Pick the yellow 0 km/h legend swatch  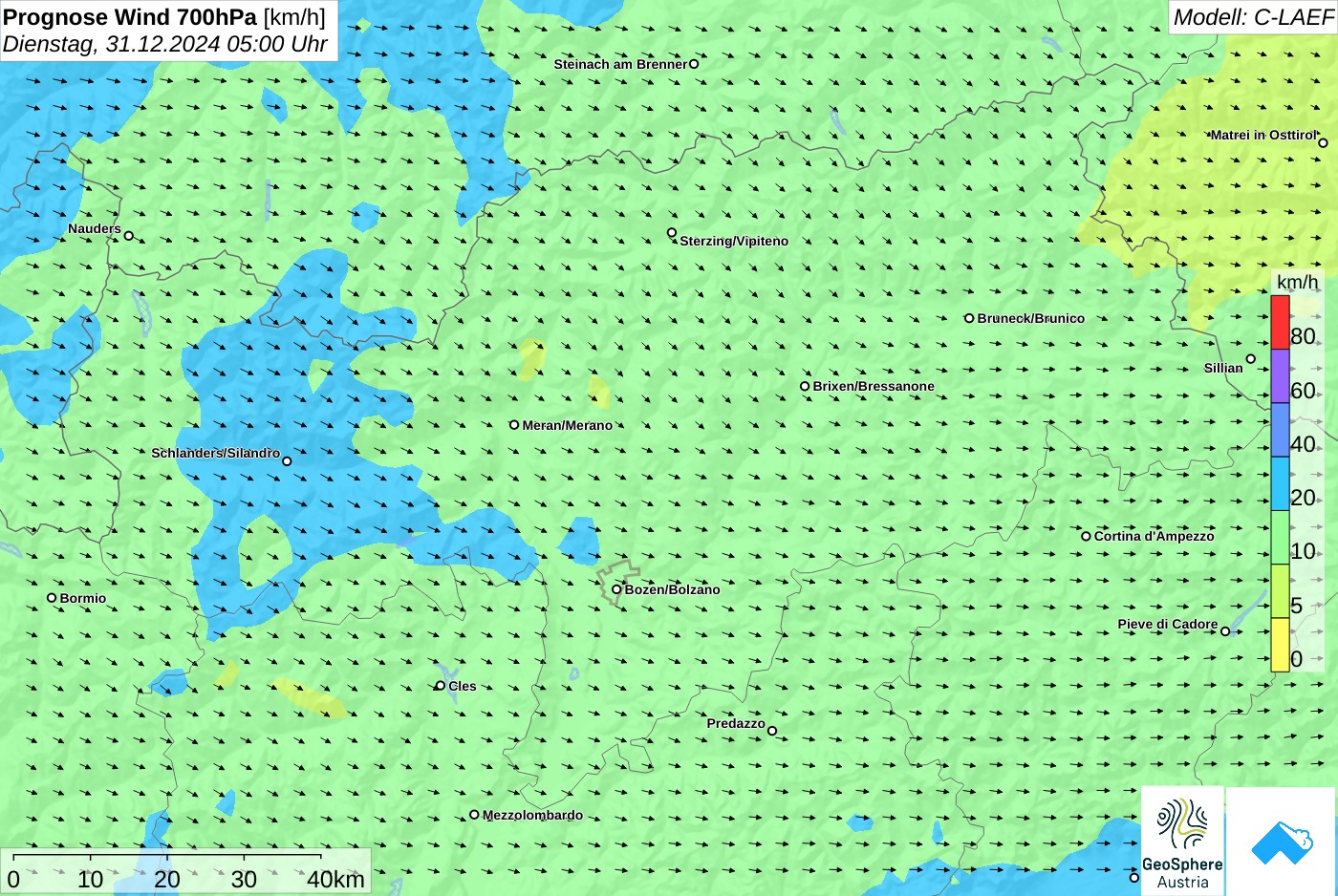click(x=1280, y=645)
